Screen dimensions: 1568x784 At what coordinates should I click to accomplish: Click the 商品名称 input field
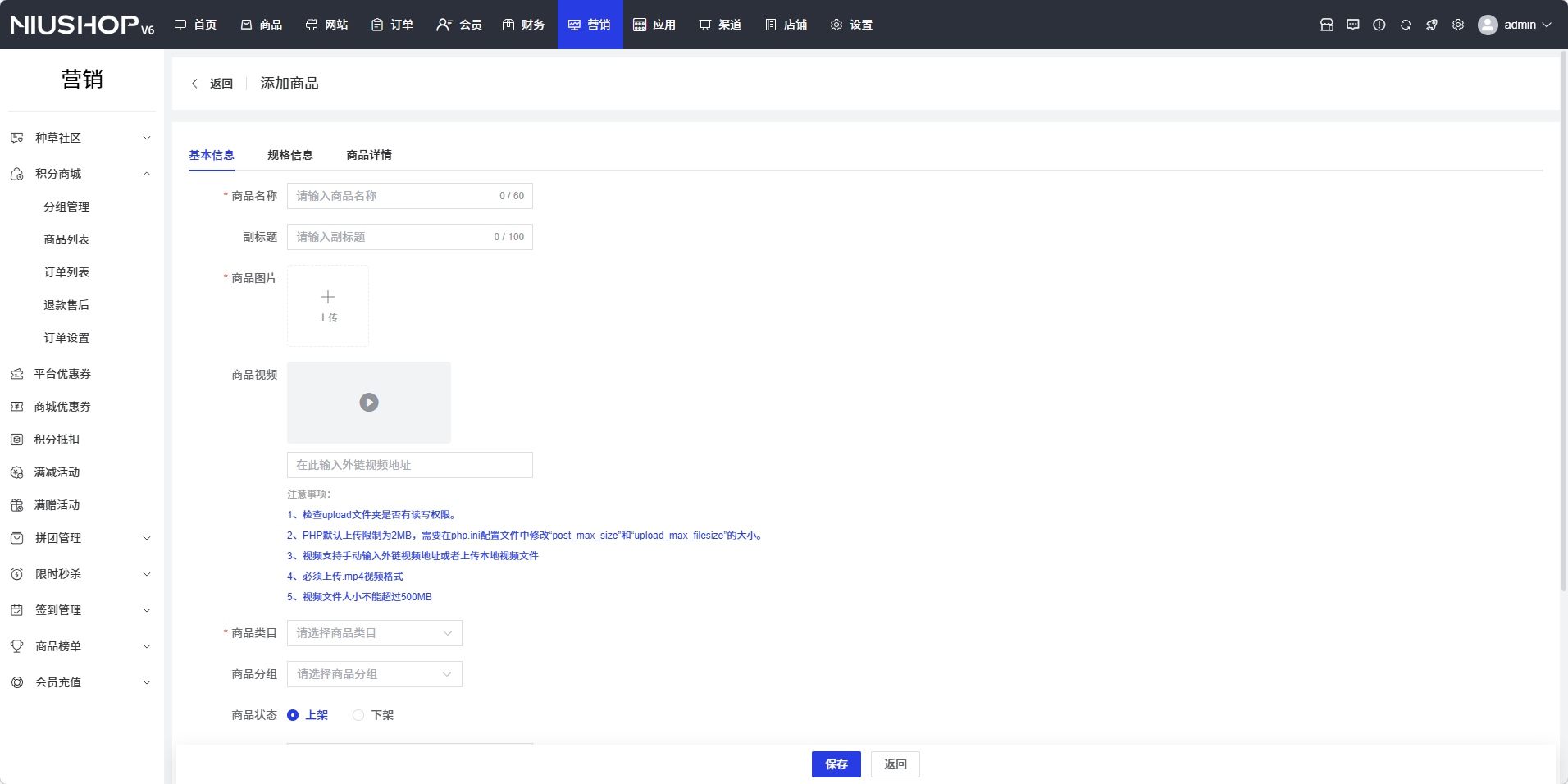pyautogui.click(x=394, y=196)
